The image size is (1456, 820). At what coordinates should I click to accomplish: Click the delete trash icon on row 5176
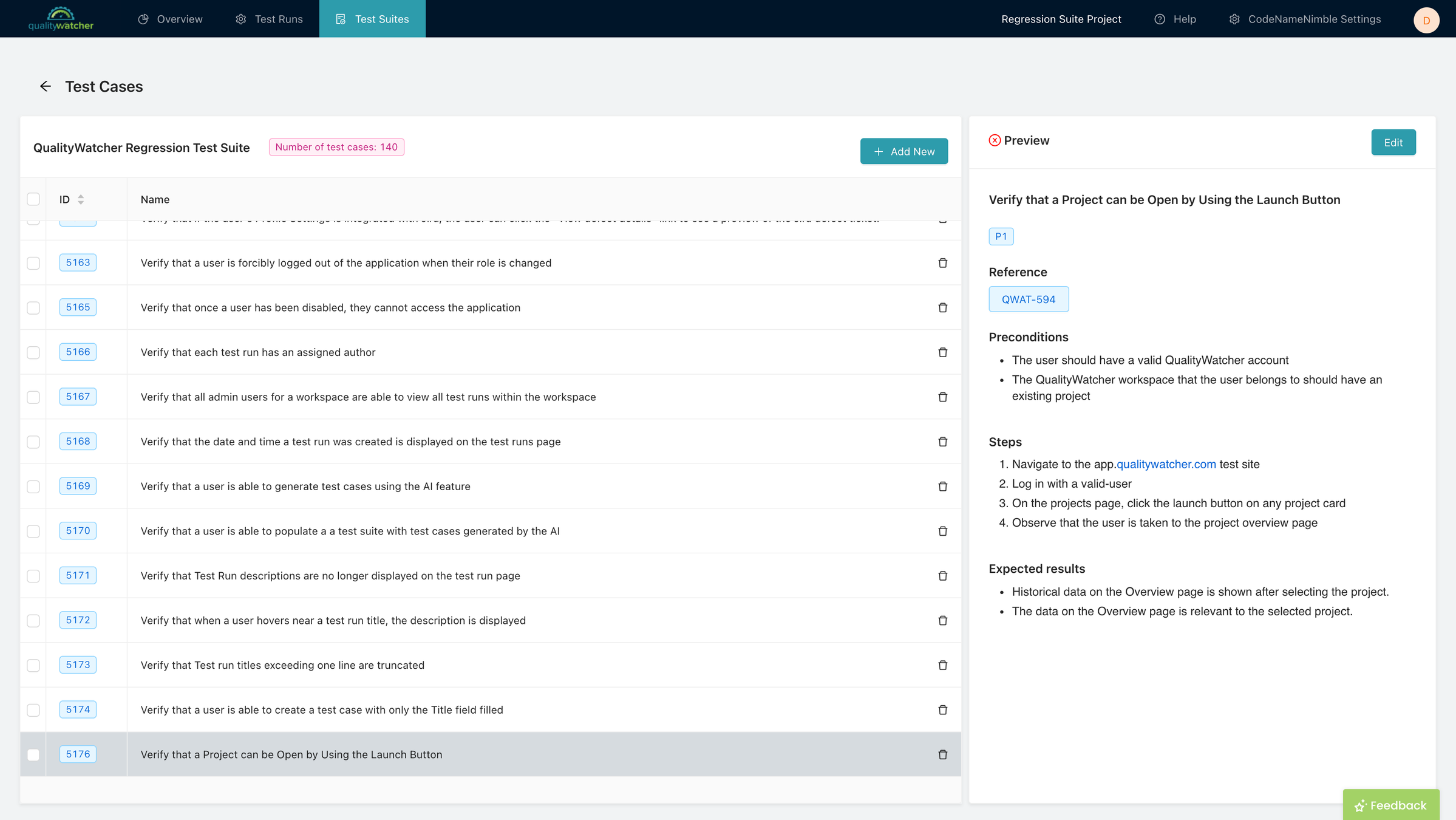click(x=943, y=754)
